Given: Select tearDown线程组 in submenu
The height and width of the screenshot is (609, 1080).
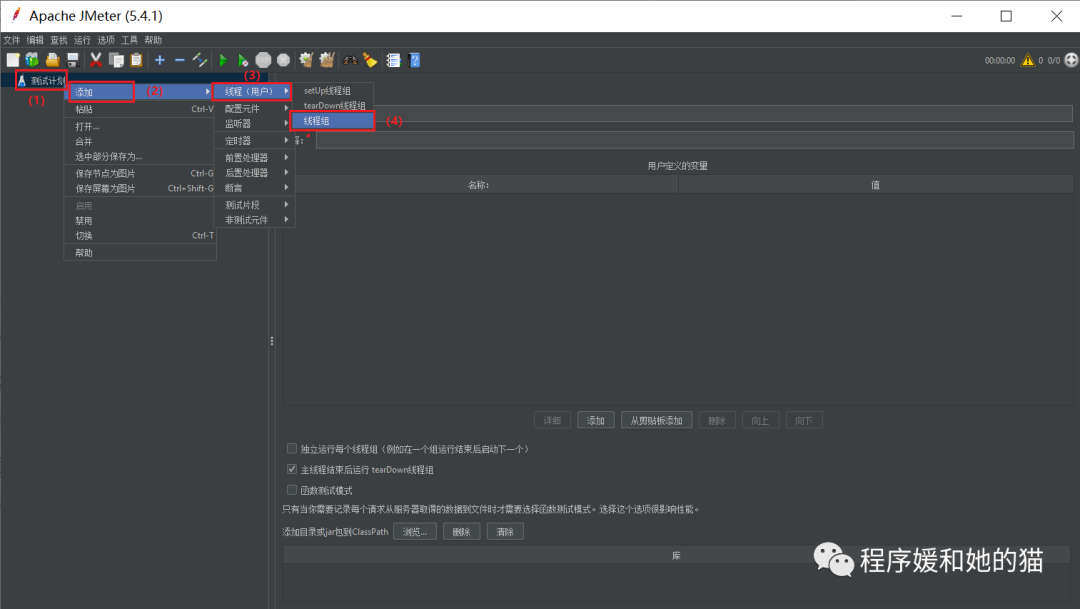Looking at the screenshot, I should [333, 105].
